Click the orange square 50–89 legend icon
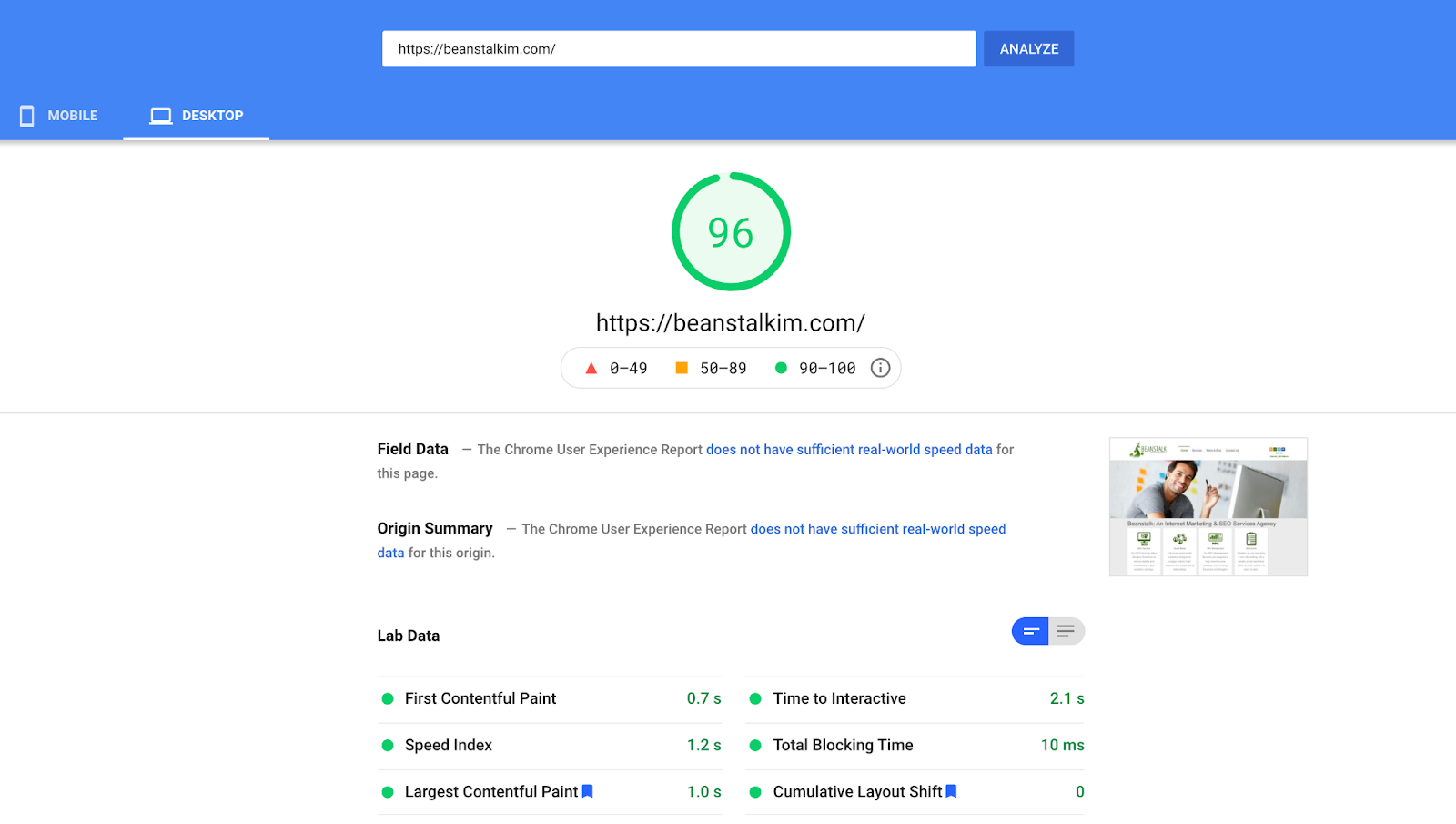The height and width of the screenshot is (824, 1456). click(x=682, y=368)
